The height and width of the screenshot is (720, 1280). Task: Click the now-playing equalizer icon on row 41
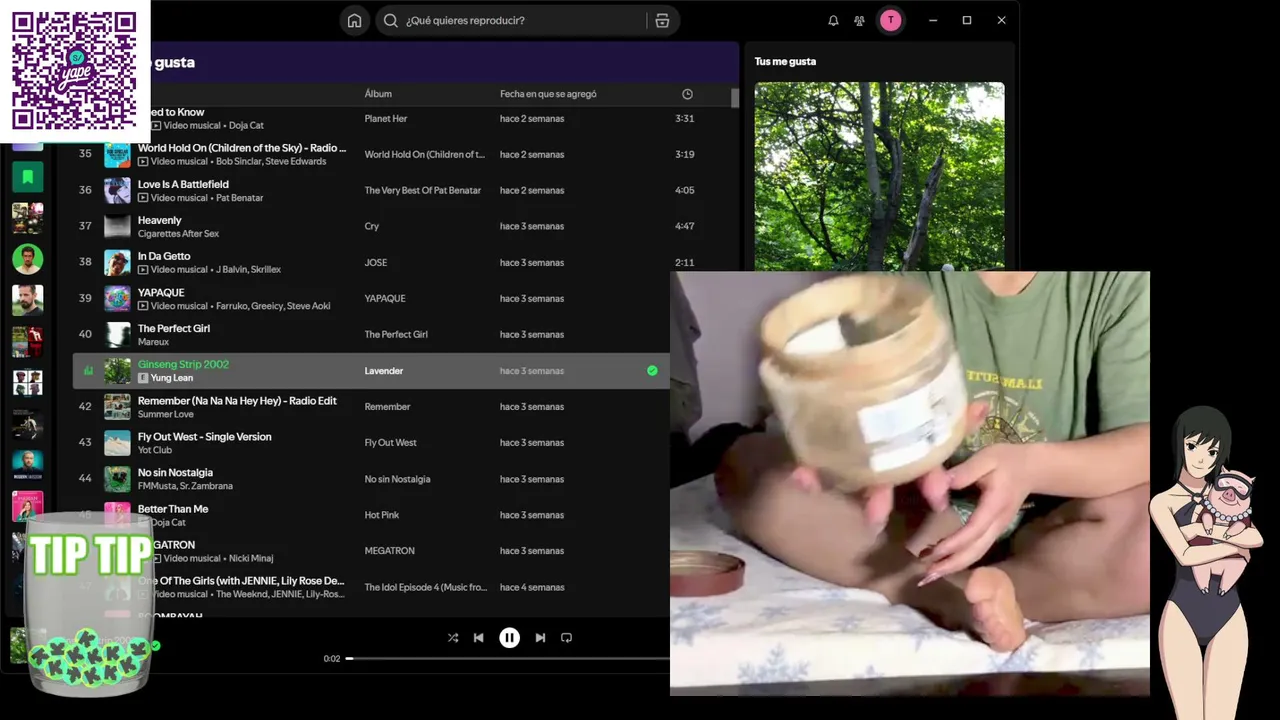click(87, 371)
